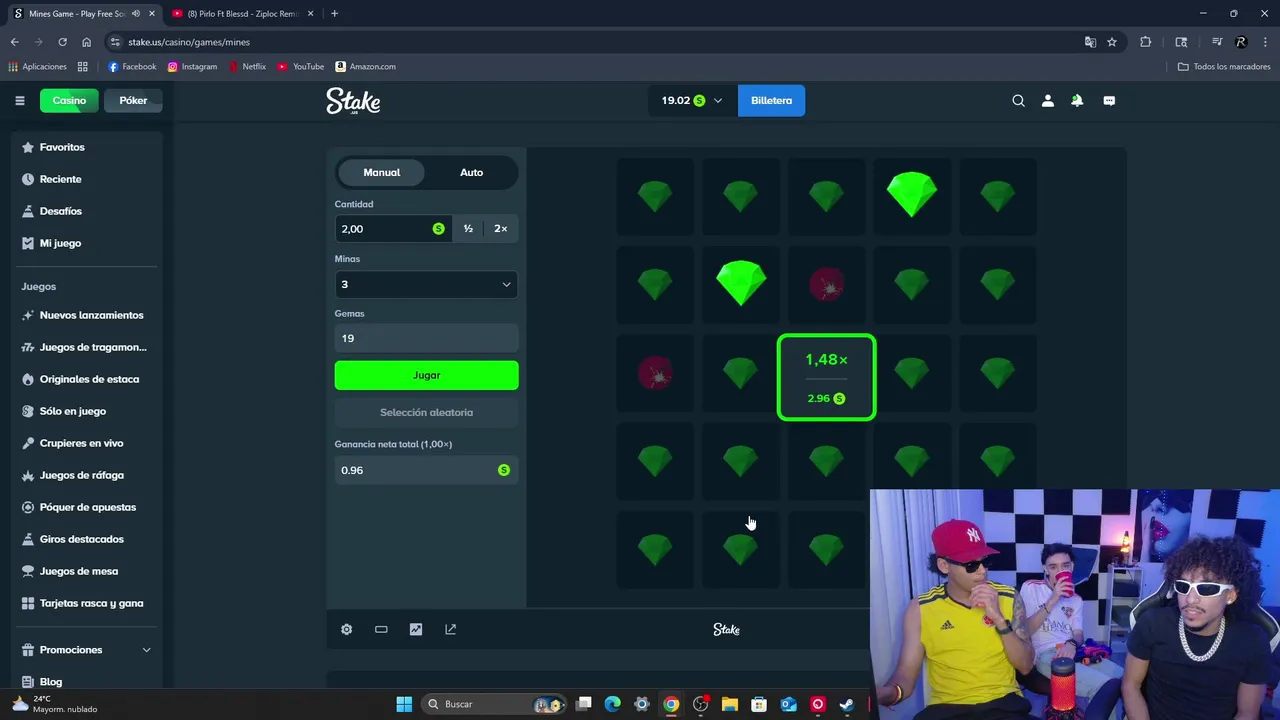The width and height of the screenshot is (1280, 720).
Task: Open Chrome media controls icon
Action: (1217, 42)
